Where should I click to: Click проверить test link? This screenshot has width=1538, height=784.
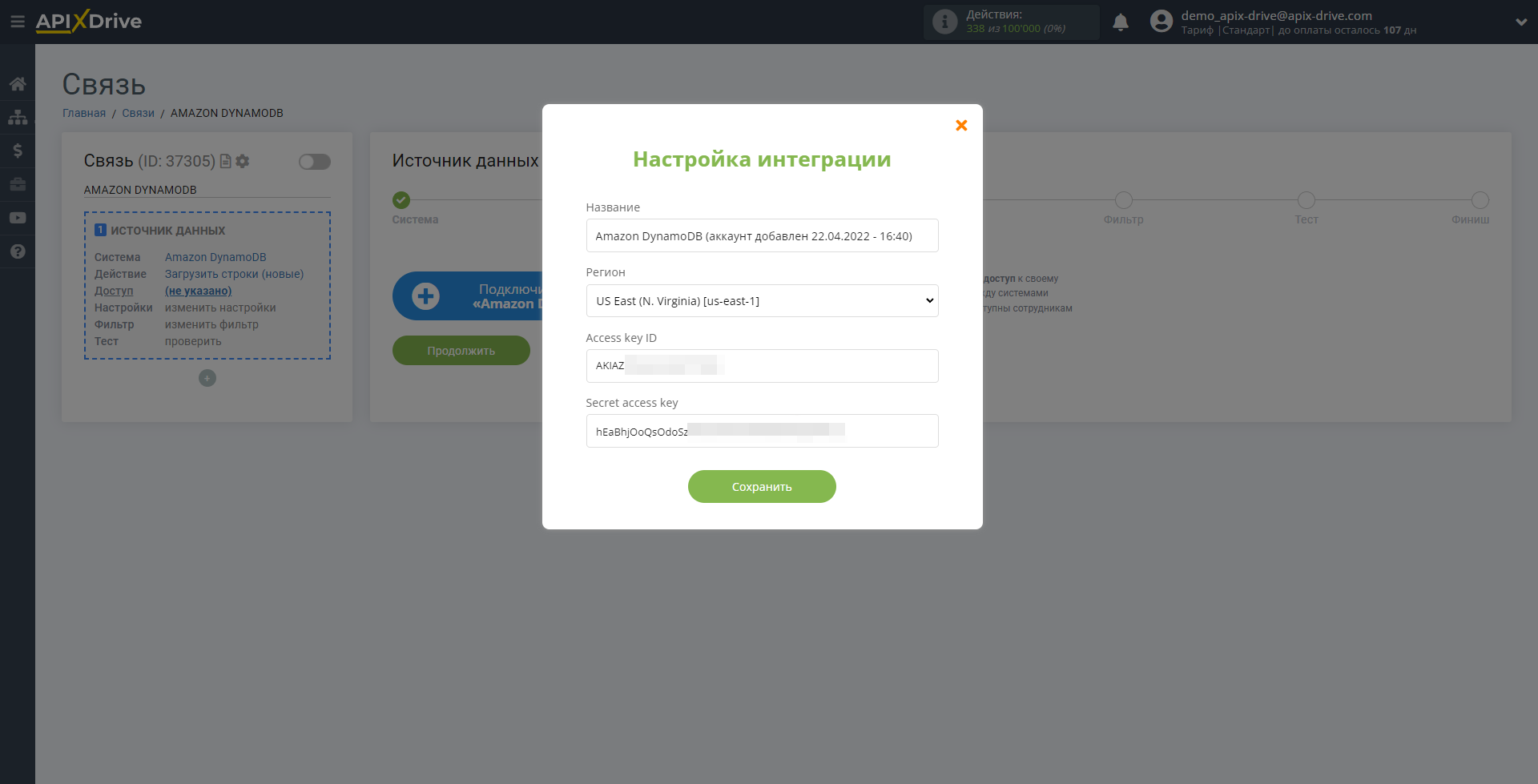193,341
